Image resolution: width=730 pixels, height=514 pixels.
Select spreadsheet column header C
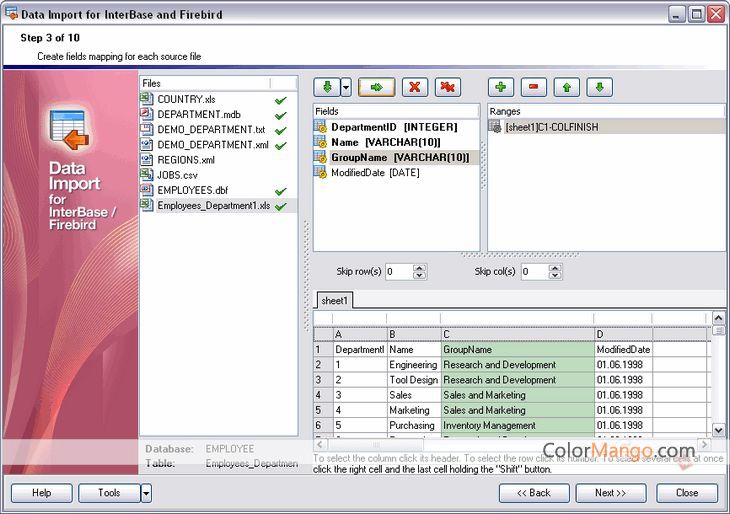coord(518,334)
